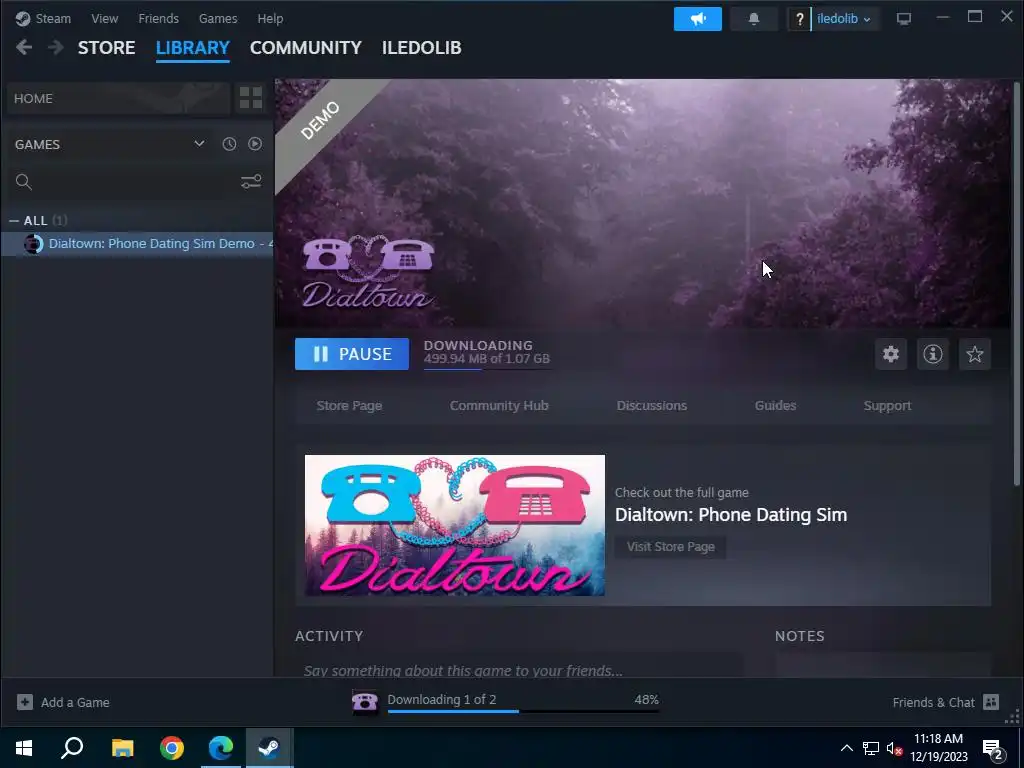1024x768 pixels.
Task: Open the ILEDOLIB profile tab
Action: click(421, 48)
